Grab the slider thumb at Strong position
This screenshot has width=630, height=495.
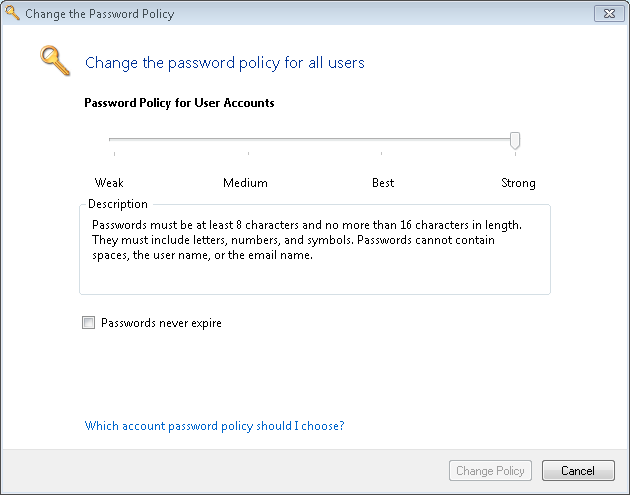pyautogui.click(x=515, y=139)
